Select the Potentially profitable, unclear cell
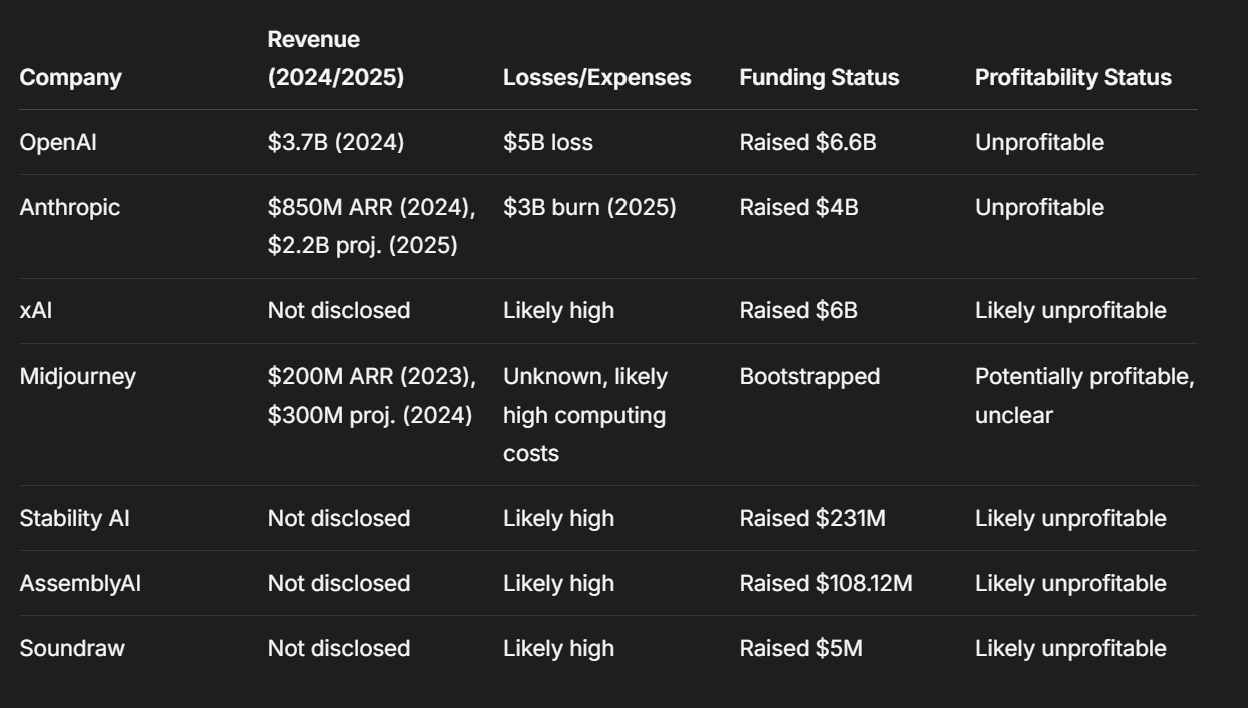The height and width of the screenshot is (708, 1248). pyautogui.click(x=1084, y=395)
